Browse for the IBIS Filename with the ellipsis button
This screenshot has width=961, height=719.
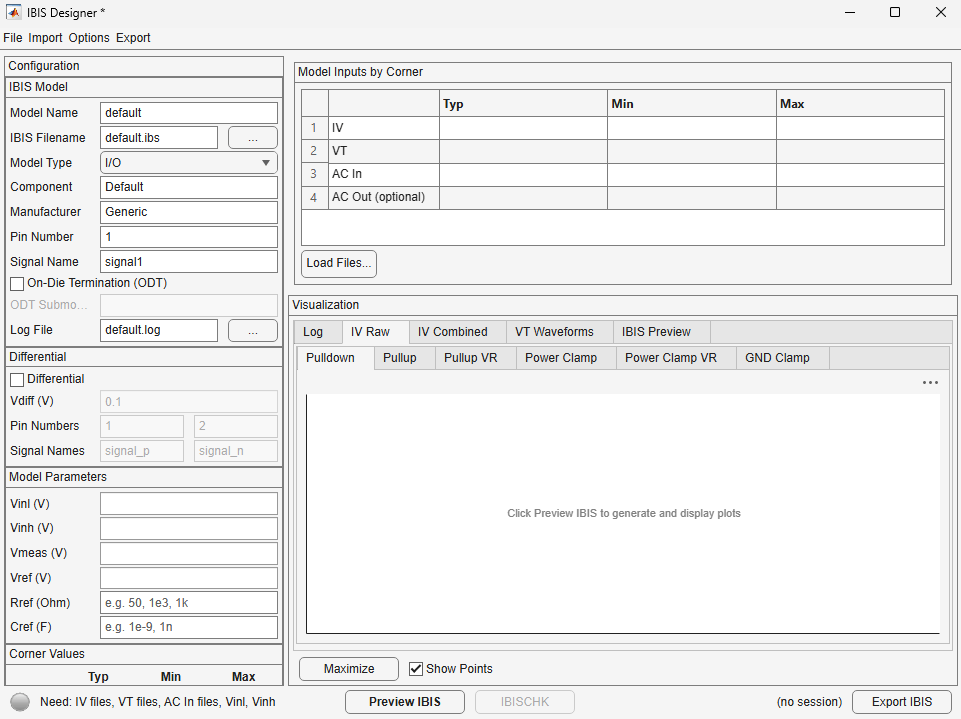tap(253, 138)
